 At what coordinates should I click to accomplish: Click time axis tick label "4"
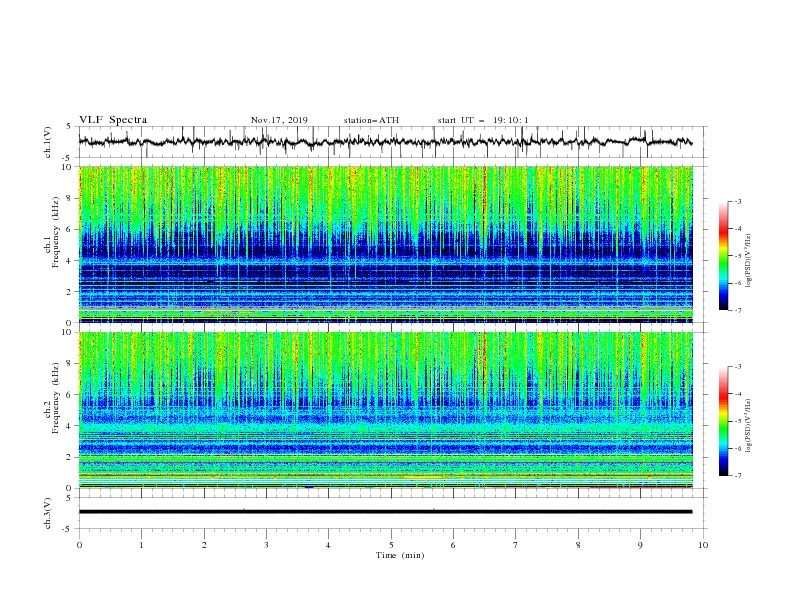(x=328, y=545)
